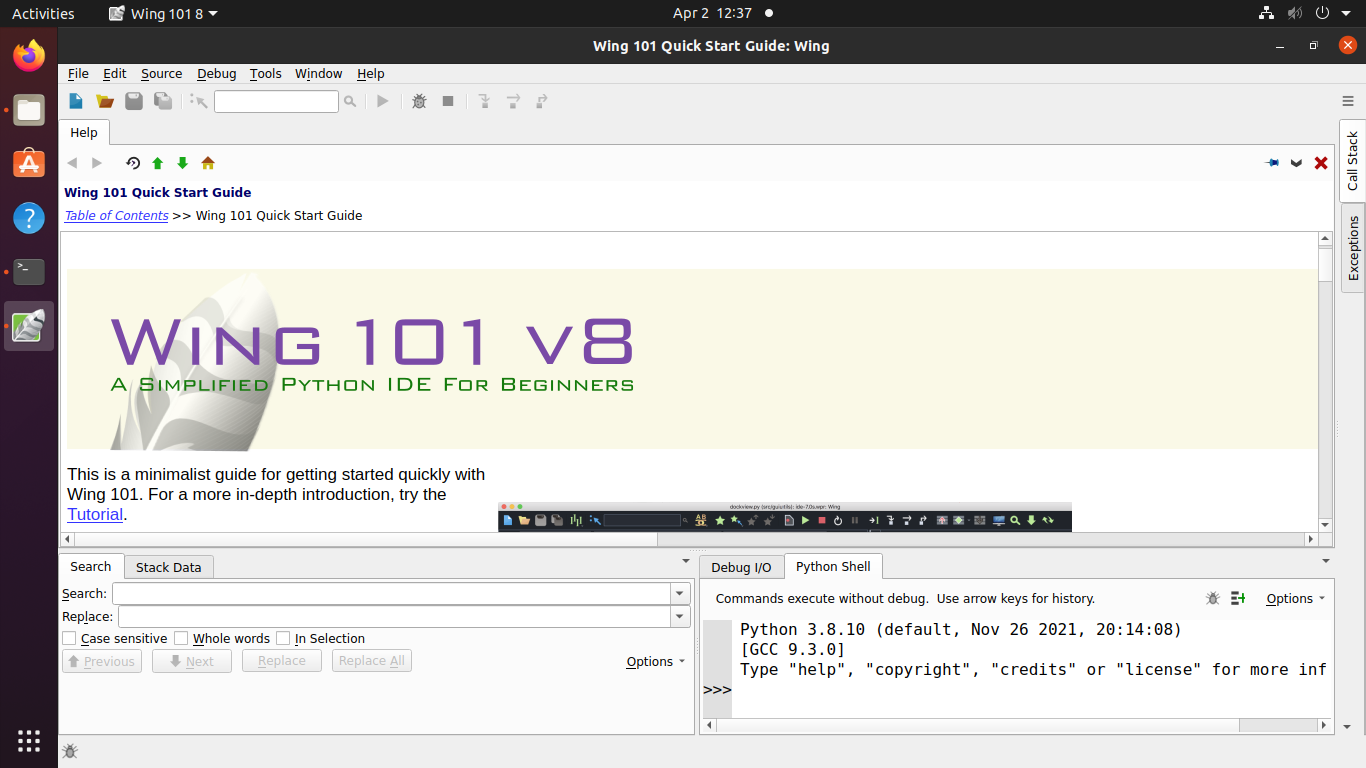Expand the Search field history dropdown
The height and width of the screenshot is (768, 1366).
coord(681,593)
